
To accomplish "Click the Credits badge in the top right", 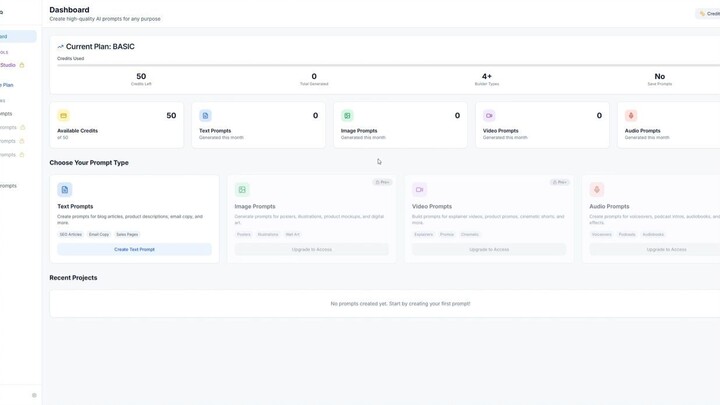I will pyautogui.click(x=708, y=14).
